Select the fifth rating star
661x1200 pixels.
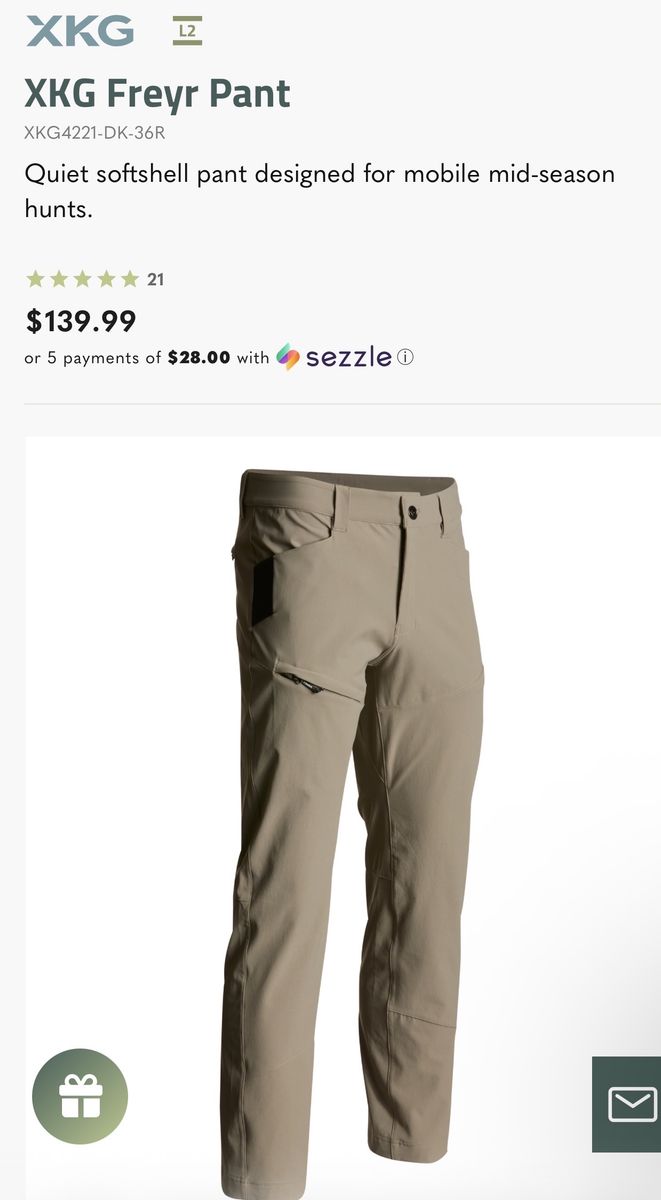click(130, 279)
